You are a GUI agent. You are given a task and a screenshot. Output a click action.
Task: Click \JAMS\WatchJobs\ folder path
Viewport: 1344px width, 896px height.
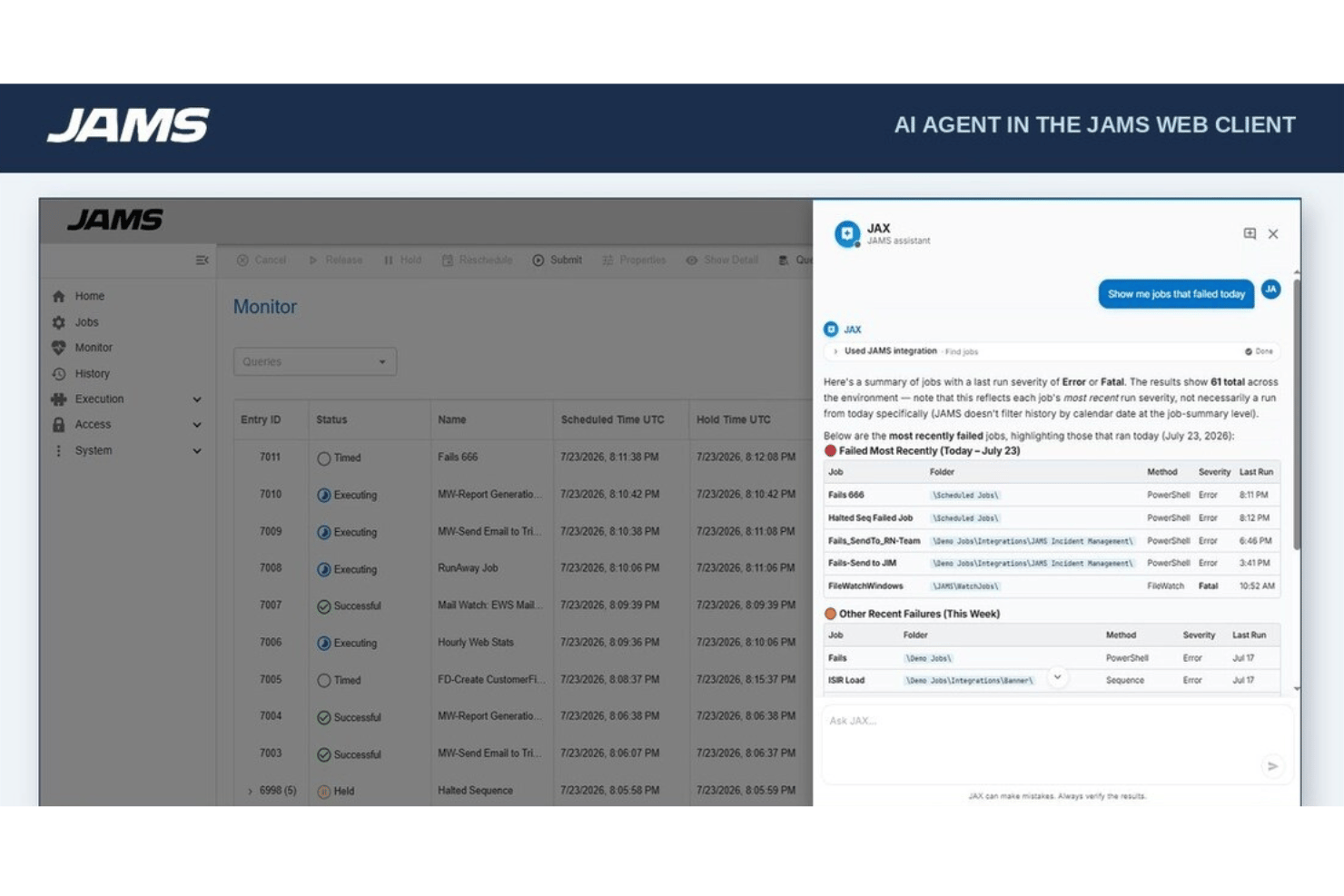[x=965, y=586]
